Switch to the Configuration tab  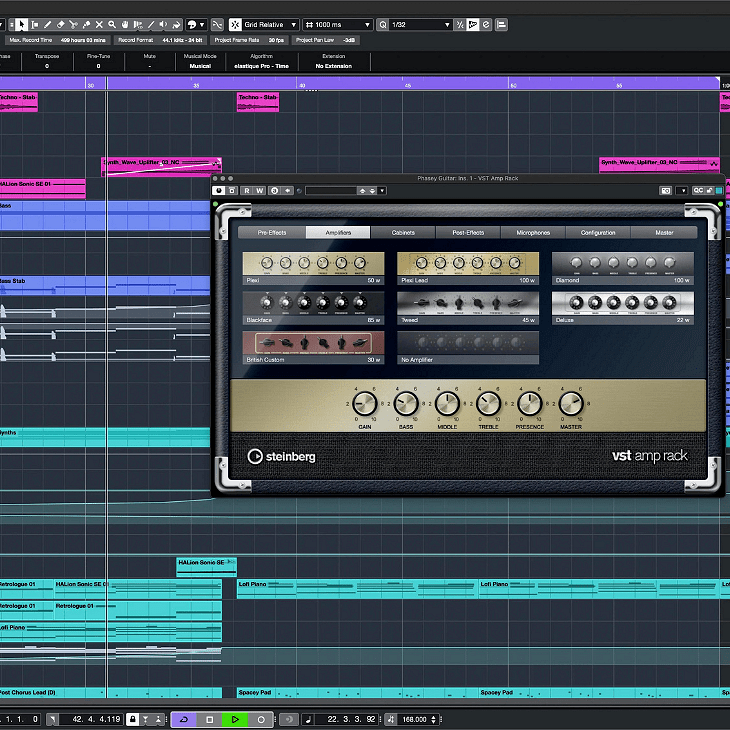[598, 232]
